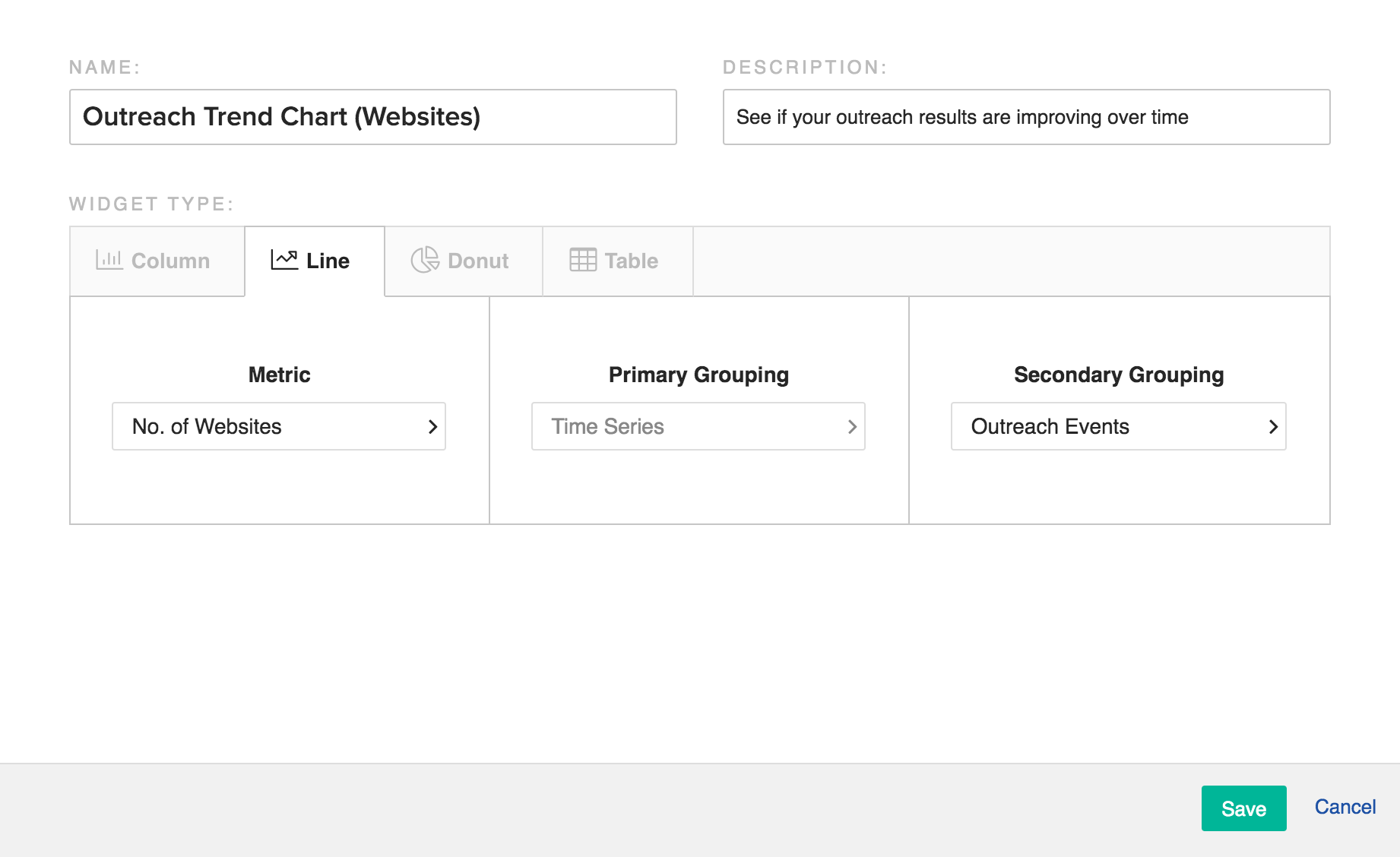1400x857 pixels.
Task: Click the Outreach Events chevron arrow
Action: 1273,427
